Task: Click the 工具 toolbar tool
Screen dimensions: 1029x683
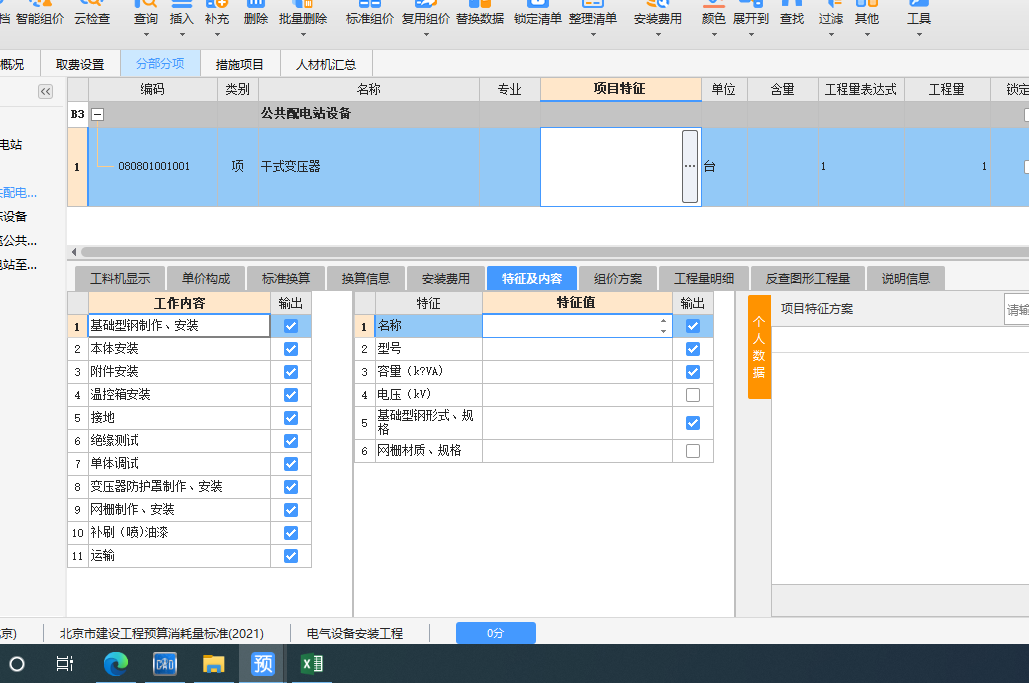Action: coord(919,18)
